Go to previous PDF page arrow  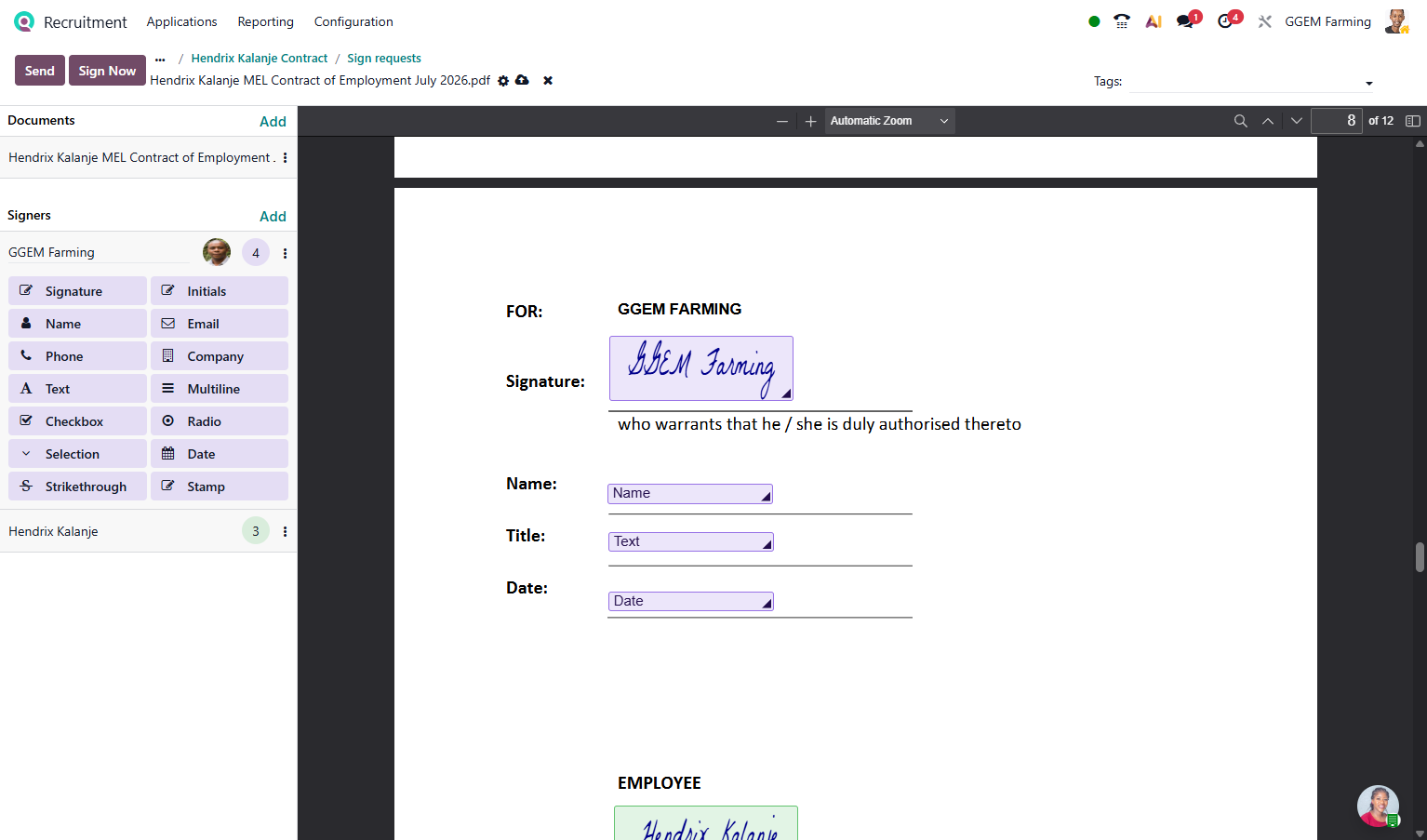point(1268,121)
